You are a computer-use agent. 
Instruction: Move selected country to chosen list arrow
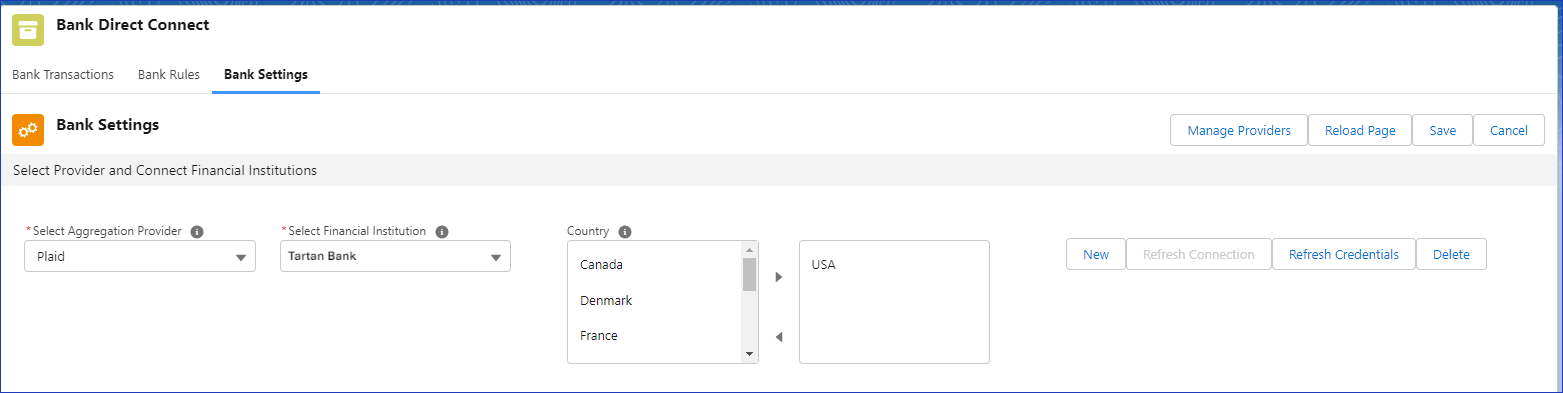[779, 277]
